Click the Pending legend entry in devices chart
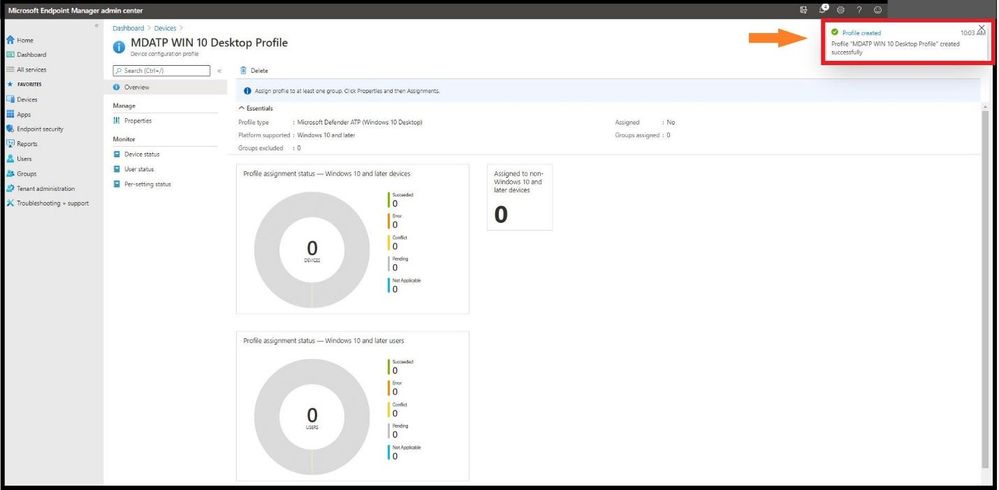This screenshot has height=490, width=999. (400, 264)
